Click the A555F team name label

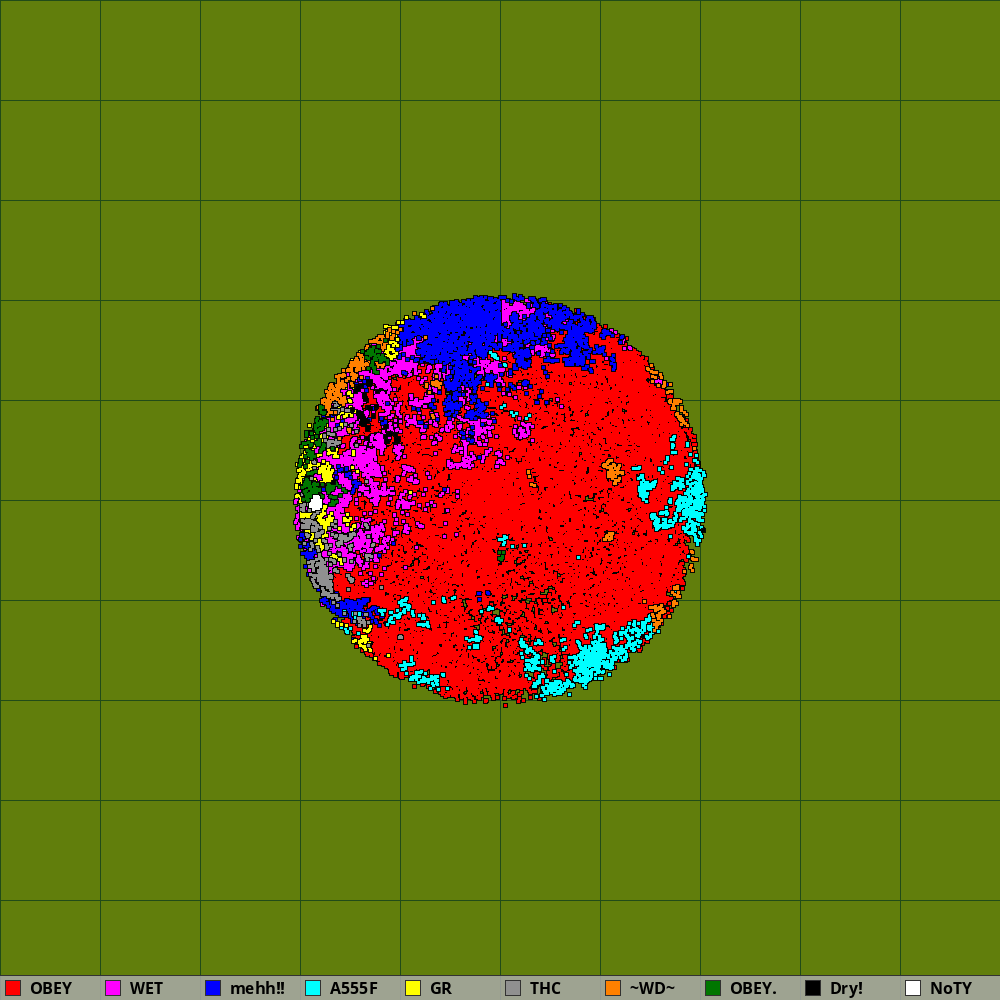(x=354, y=988)
